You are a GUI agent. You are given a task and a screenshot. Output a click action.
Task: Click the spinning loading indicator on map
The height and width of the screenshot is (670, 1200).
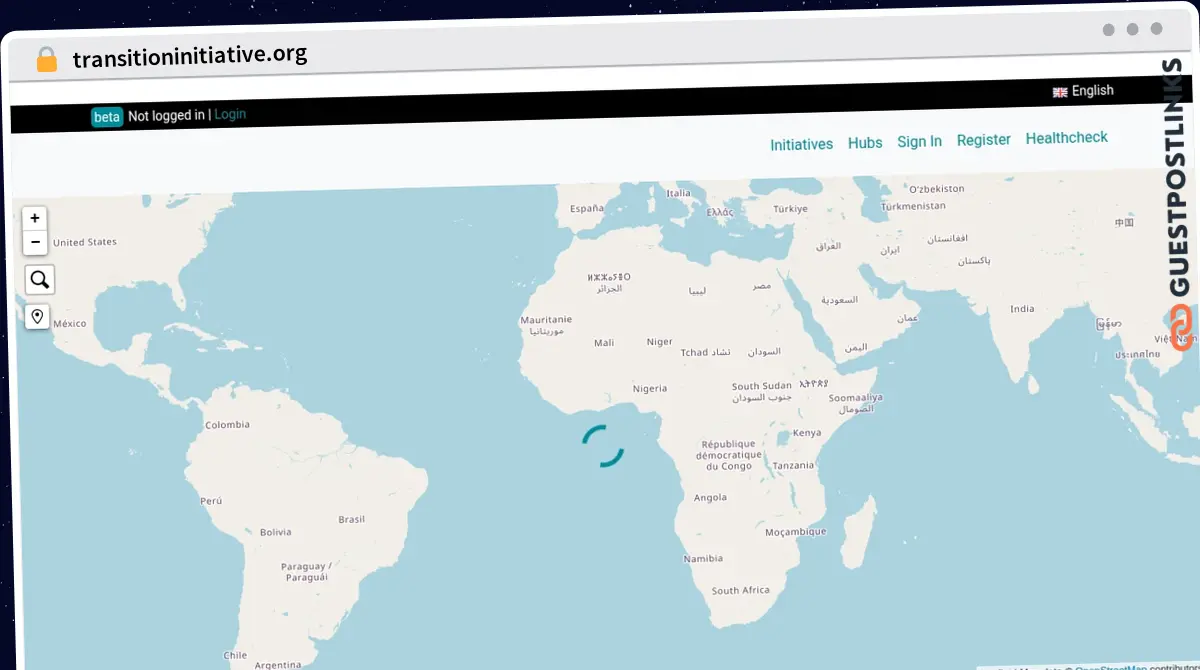603,446
